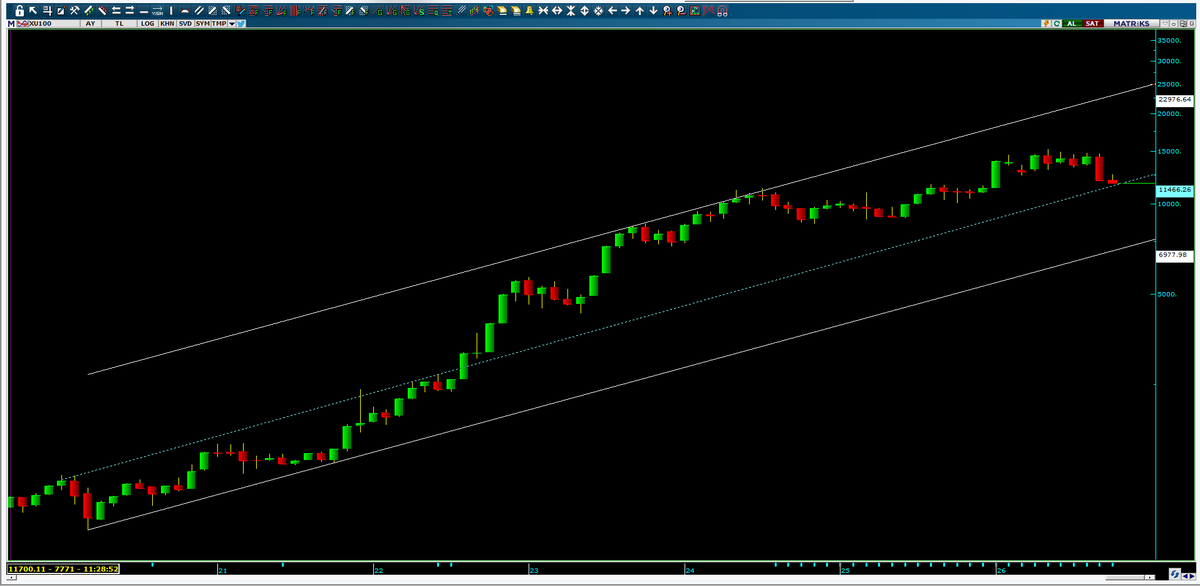Click the double left arrows icon
This screenshot has width=1200, height=586.
(116, 11)
